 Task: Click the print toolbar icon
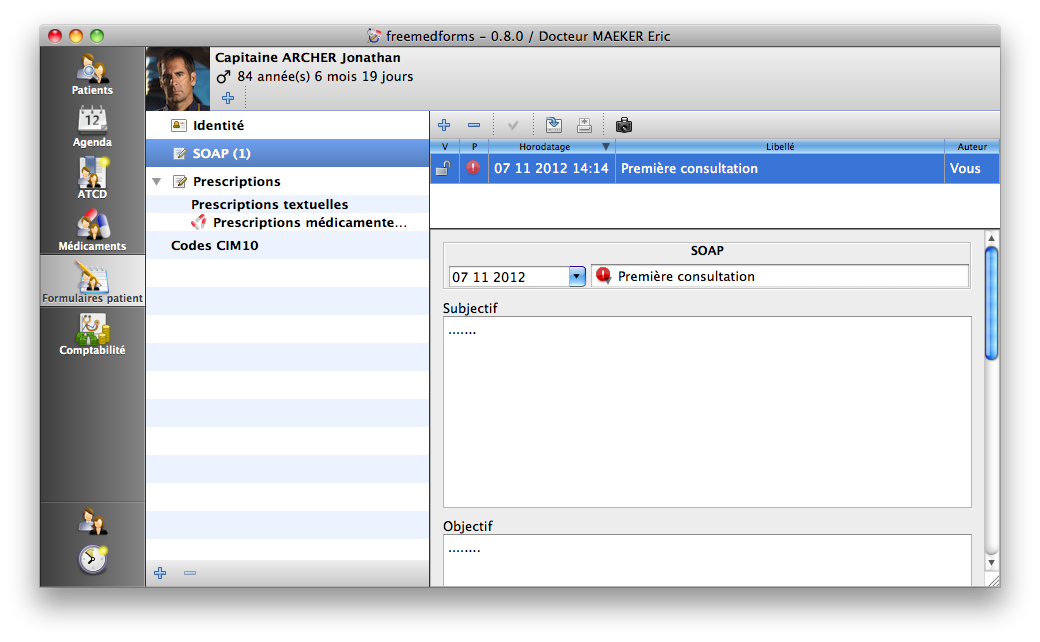[x=584, y=125]
